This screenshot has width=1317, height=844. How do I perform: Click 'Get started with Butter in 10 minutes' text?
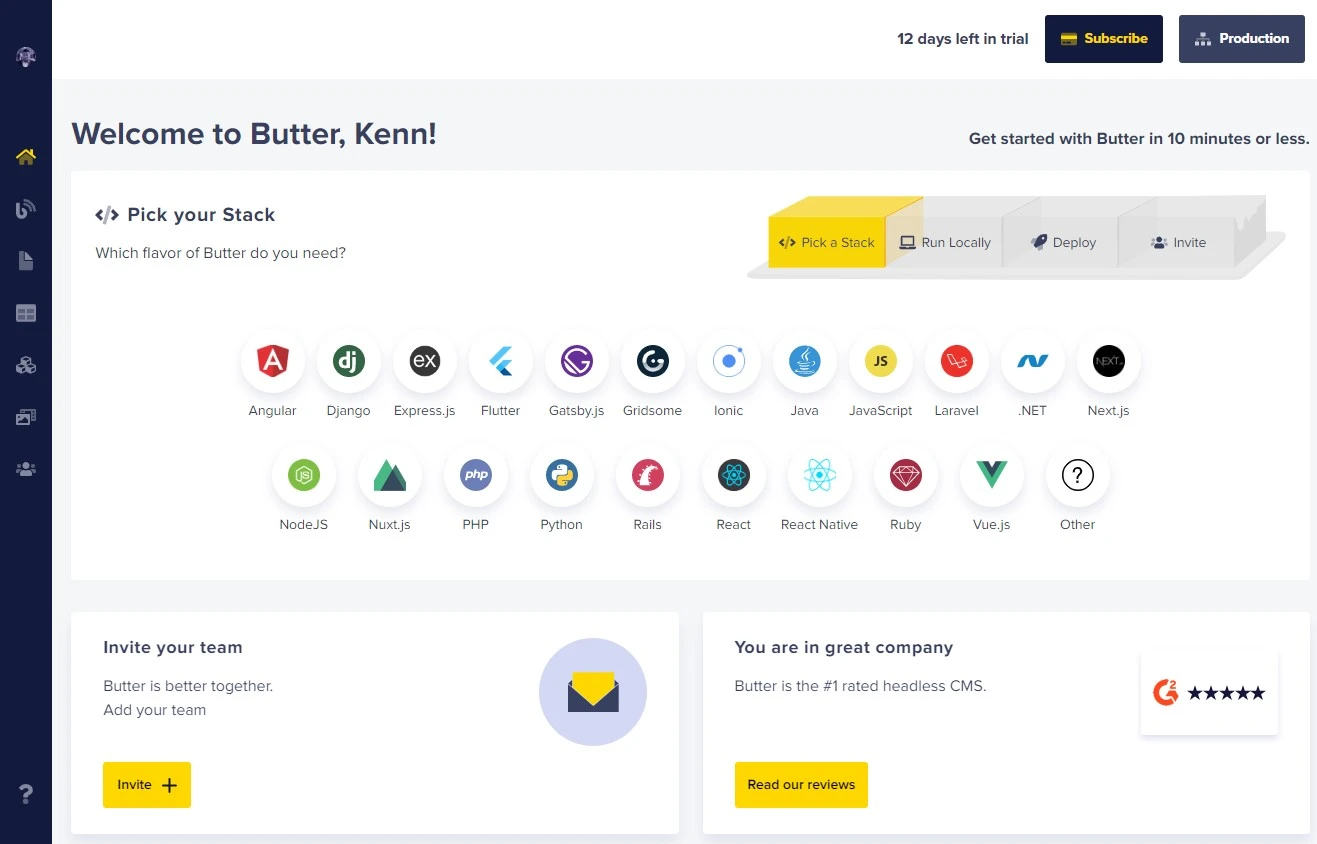click(x=1139, y=139)
